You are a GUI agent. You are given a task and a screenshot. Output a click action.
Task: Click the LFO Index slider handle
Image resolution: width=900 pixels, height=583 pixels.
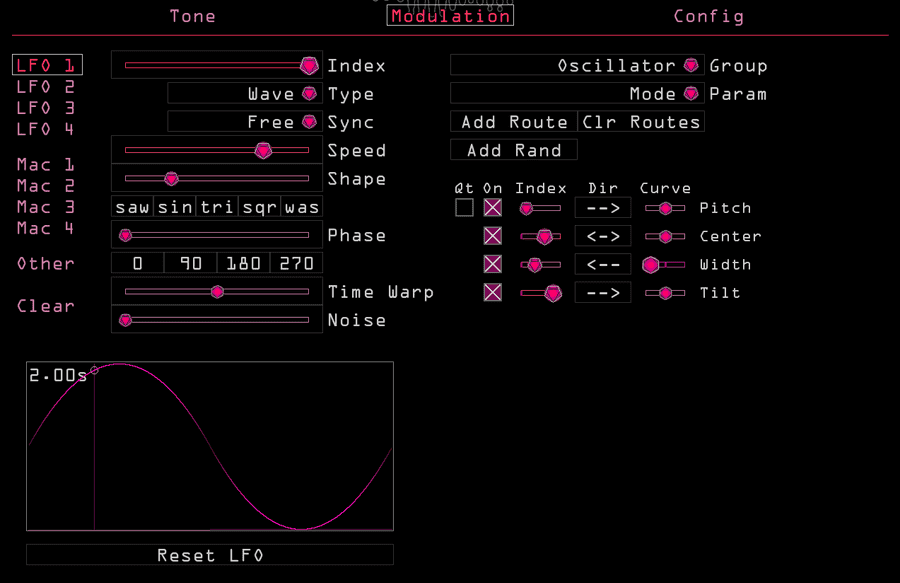(x=309, y=65)
